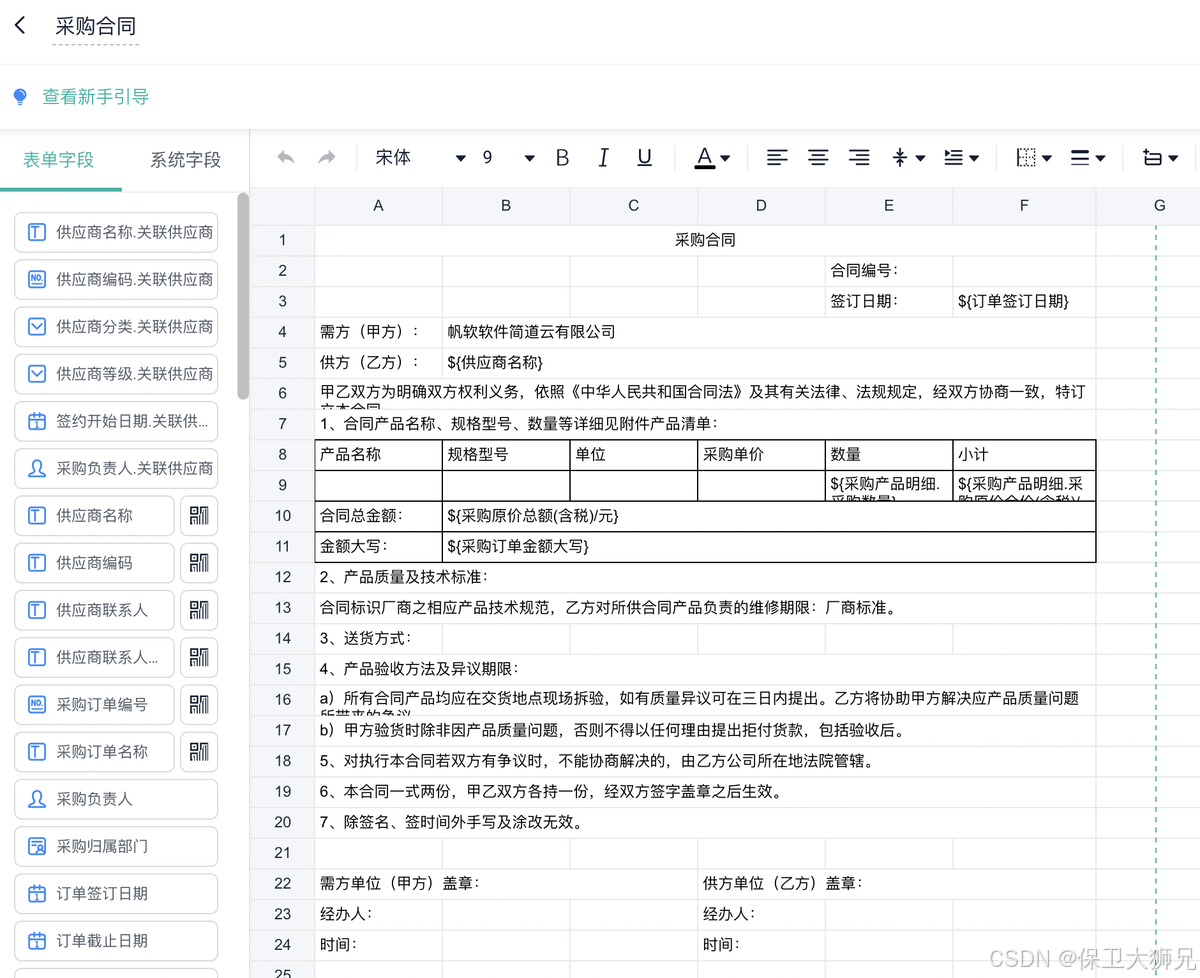The height and width of the screenshot is (978, 1200).
Task: Toggle italic formatting
Action: click(x=603, y=158)
